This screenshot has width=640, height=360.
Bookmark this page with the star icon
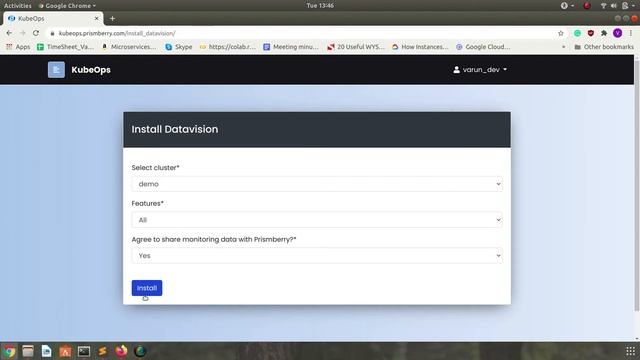pos(561,33)
